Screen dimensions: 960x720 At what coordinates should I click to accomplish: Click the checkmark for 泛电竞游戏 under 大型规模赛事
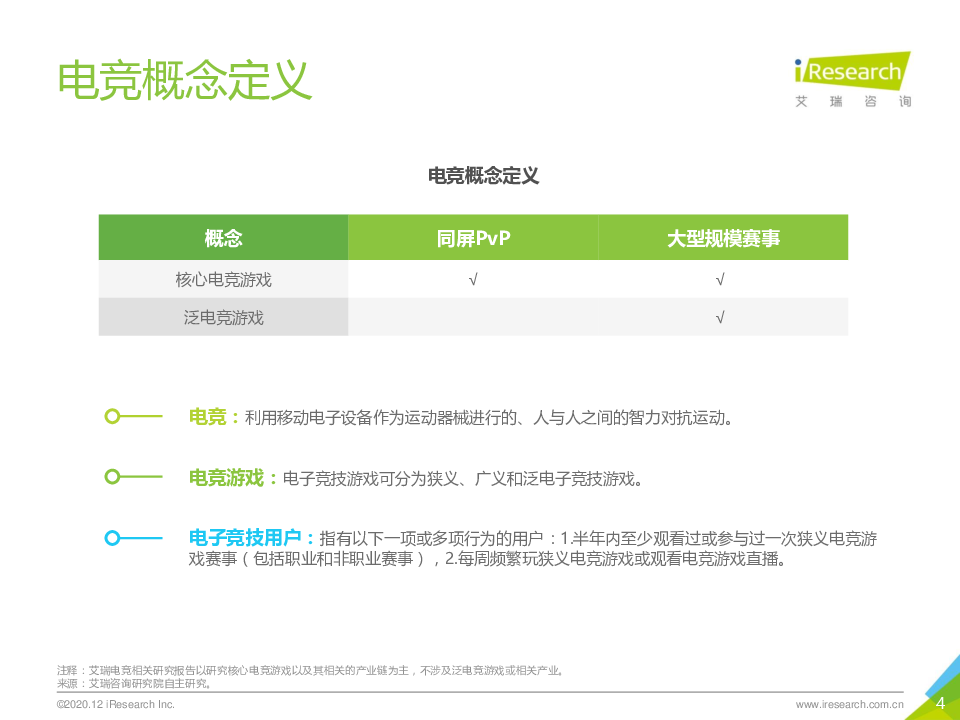point(721,318)
